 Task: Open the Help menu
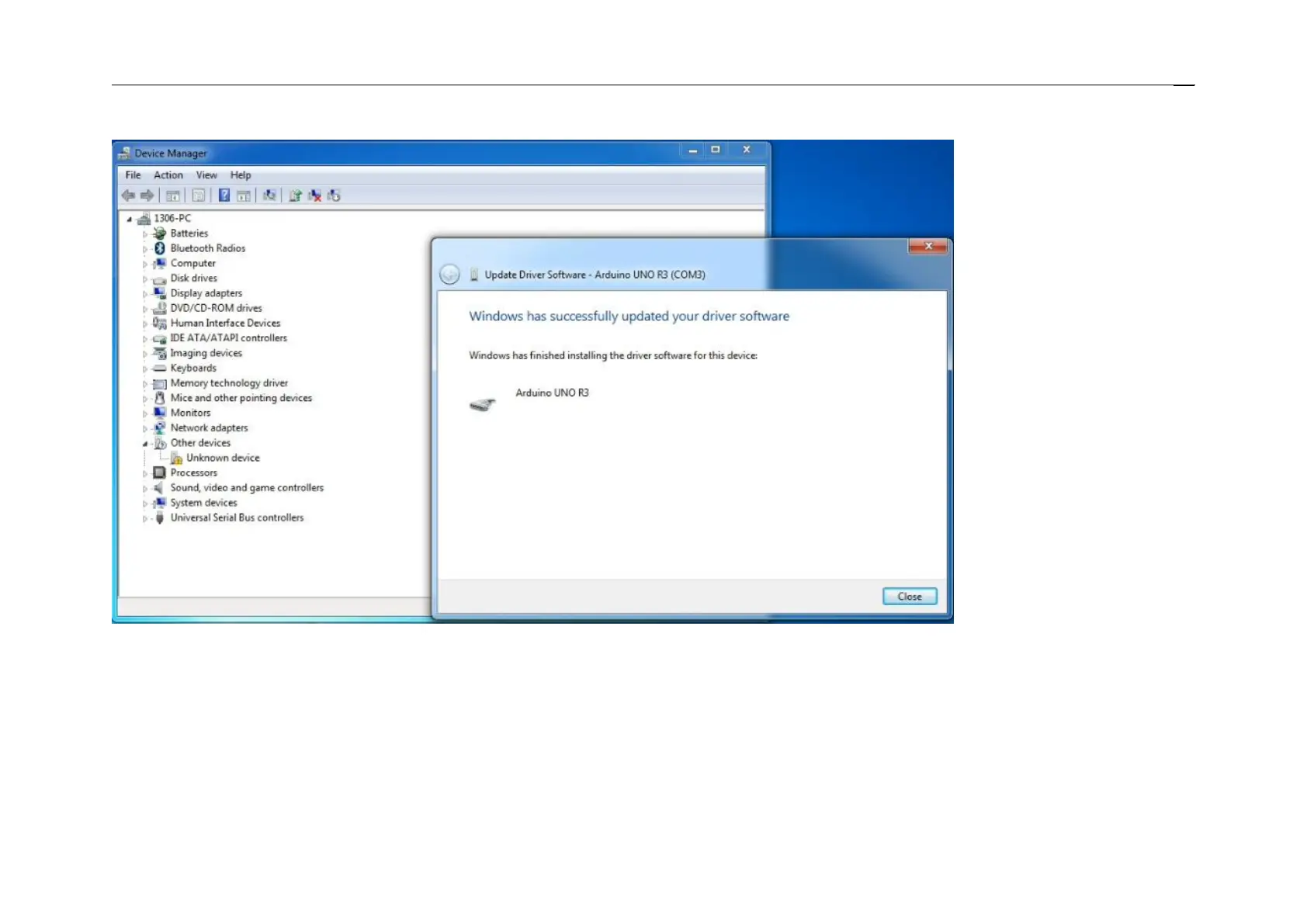241,175
